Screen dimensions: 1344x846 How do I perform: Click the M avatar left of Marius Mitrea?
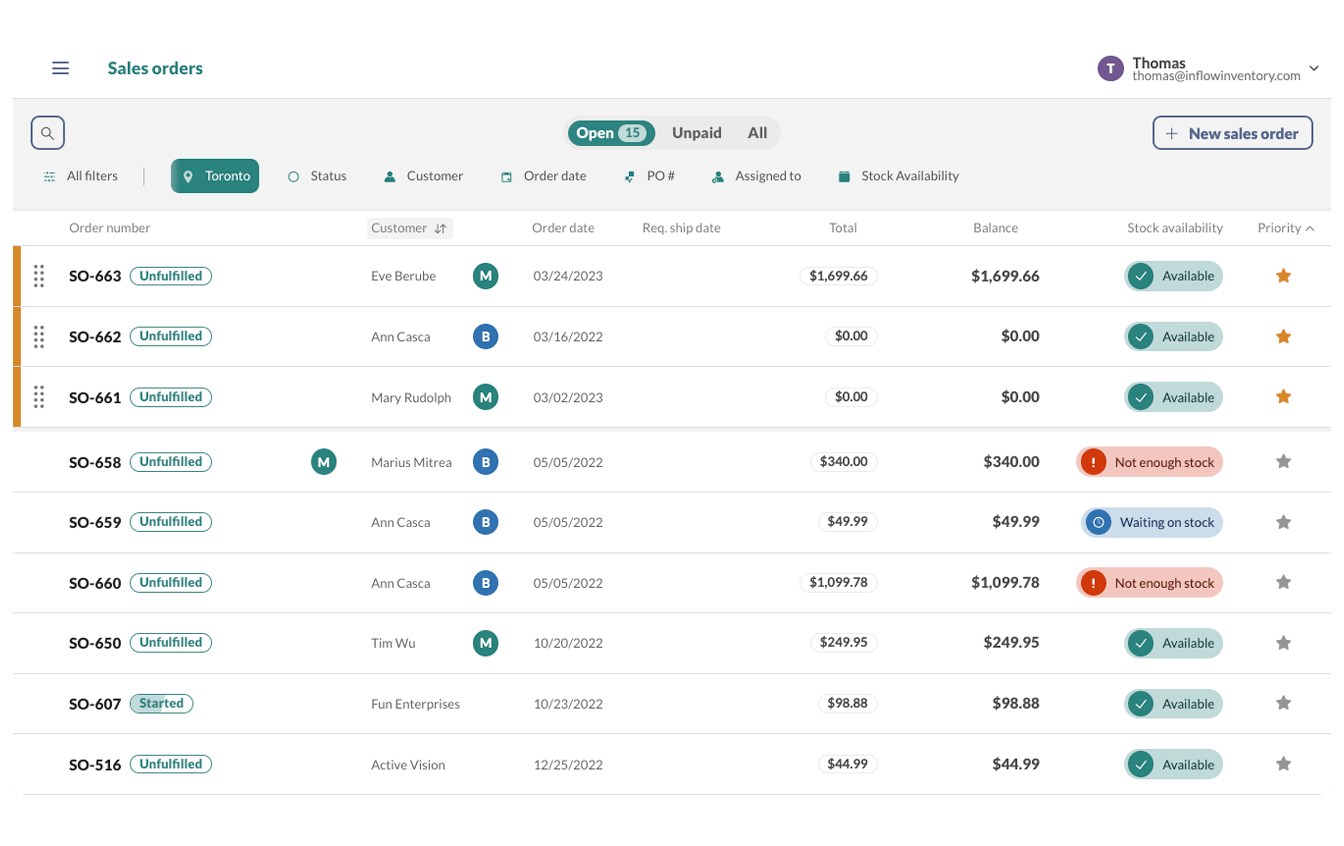click(x=323, y=462)
